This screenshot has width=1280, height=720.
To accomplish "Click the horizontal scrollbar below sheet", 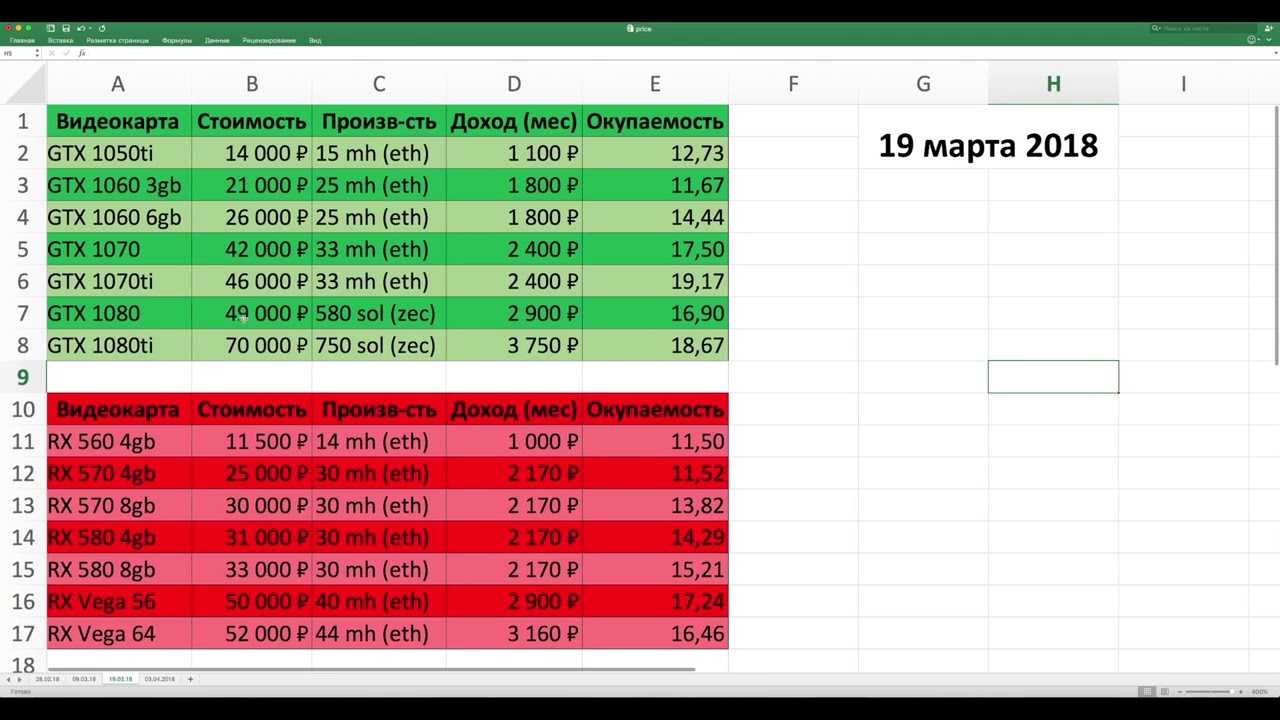I will click(x=371, y=669).
